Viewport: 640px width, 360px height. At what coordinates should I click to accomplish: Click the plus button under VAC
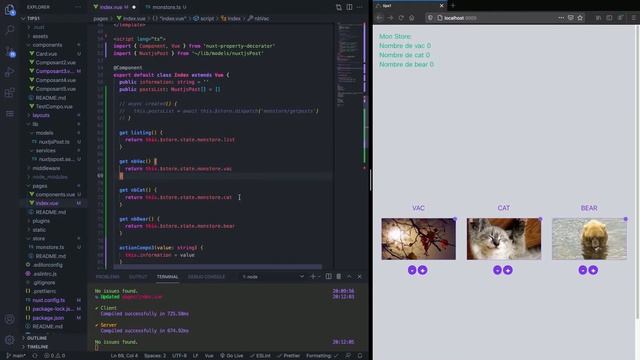coord(422,270)
